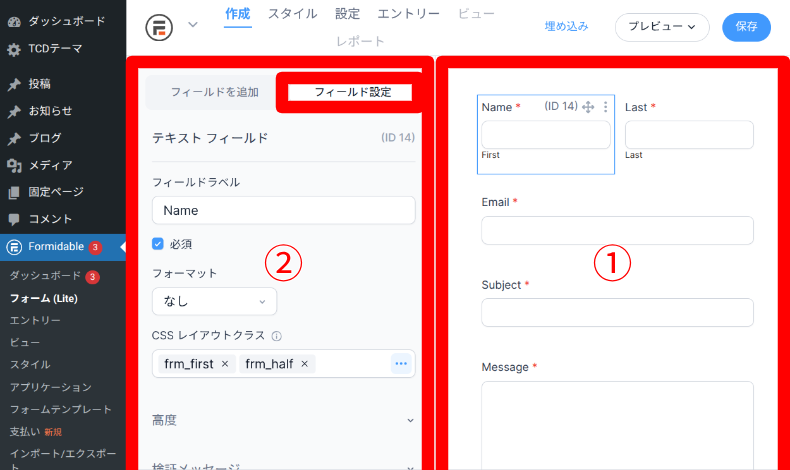Open CSS layout class options ellipsis button

(x=401, y=363)
